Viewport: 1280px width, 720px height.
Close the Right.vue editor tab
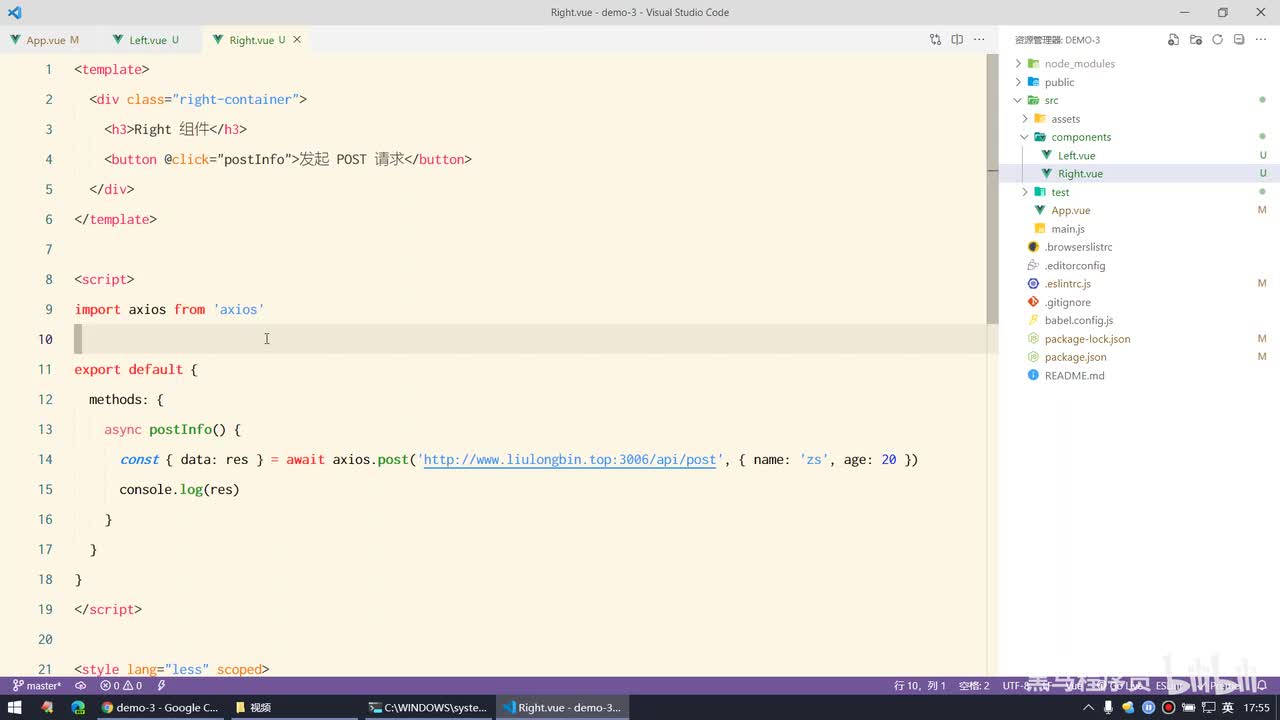click(x=297, y=40)
